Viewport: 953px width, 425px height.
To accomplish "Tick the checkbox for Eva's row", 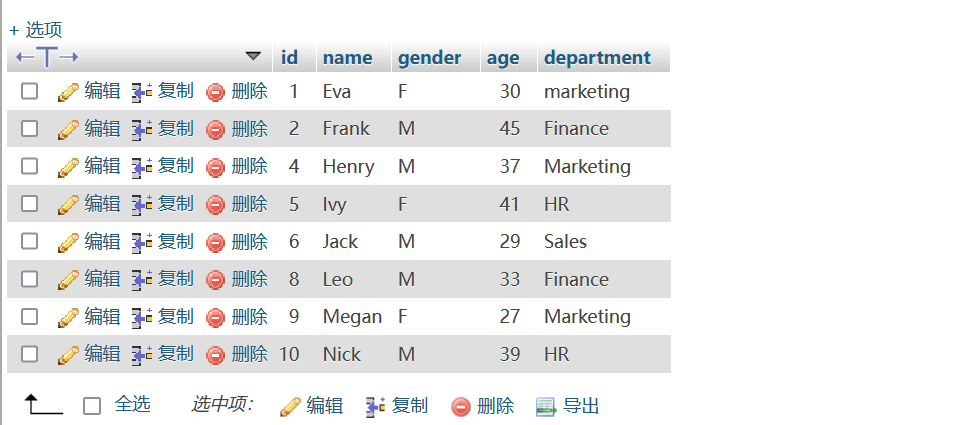I will coord(29,91).
